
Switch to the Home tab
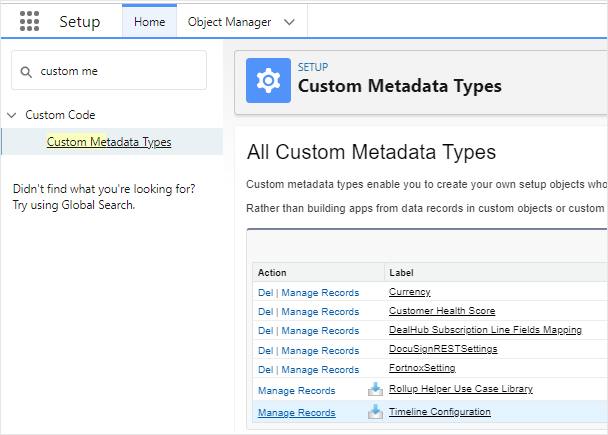[x=149, y=22]
